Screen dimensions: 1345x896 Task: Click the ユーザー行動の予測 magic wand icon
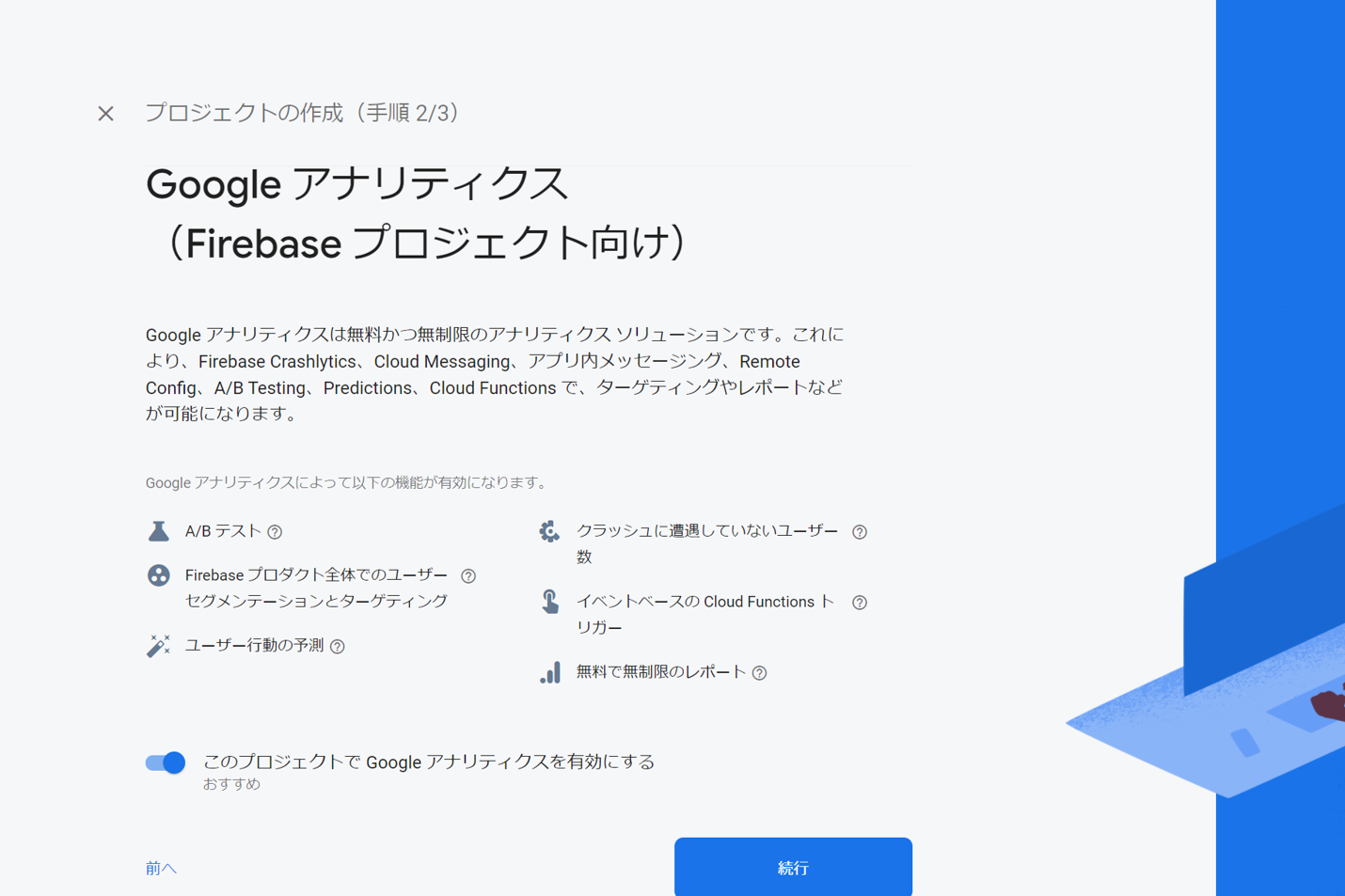tap(158, 645)
